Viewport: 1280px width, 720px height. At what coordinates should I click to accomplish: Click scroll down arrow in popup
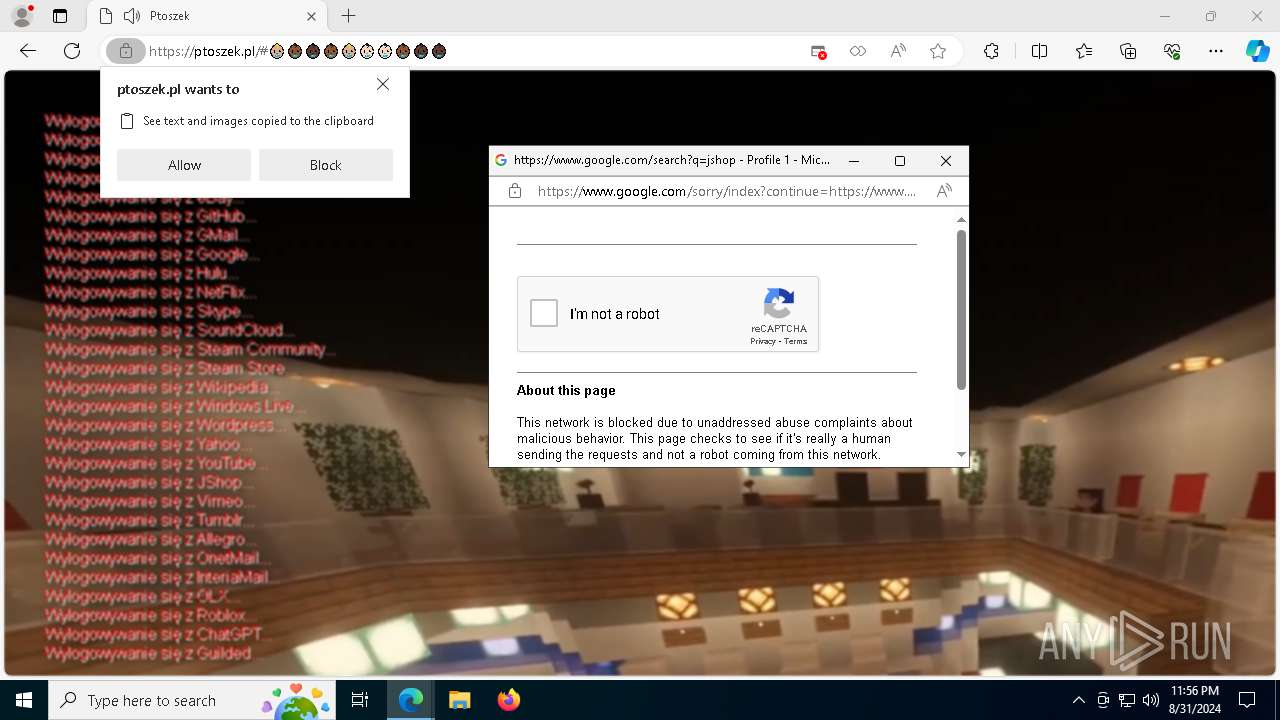961,454
